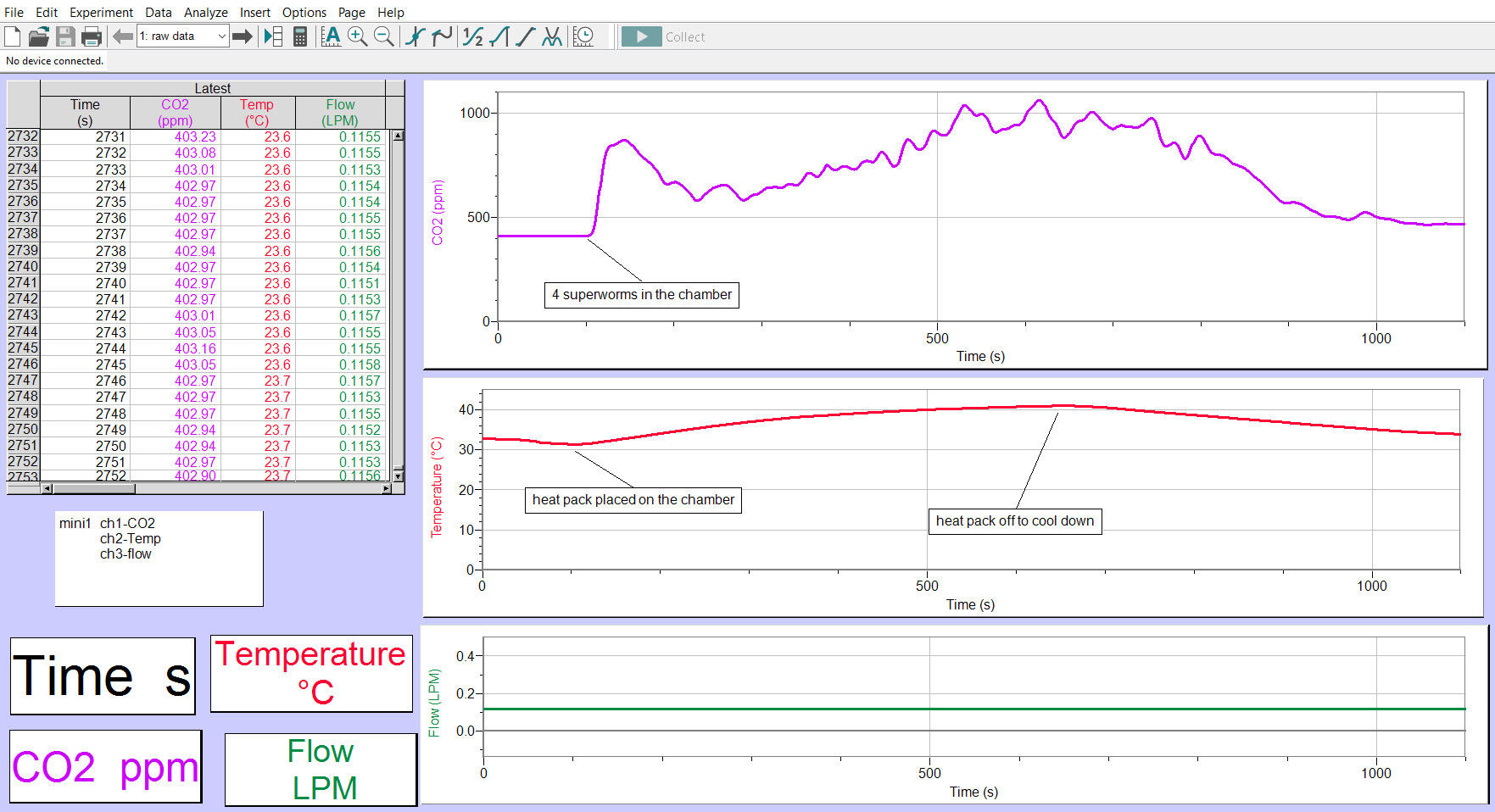This screenshot has width=1495, height=812.
Task: Expand the '1: raw data' page dropdown
Action: click(x=221, y=36)
